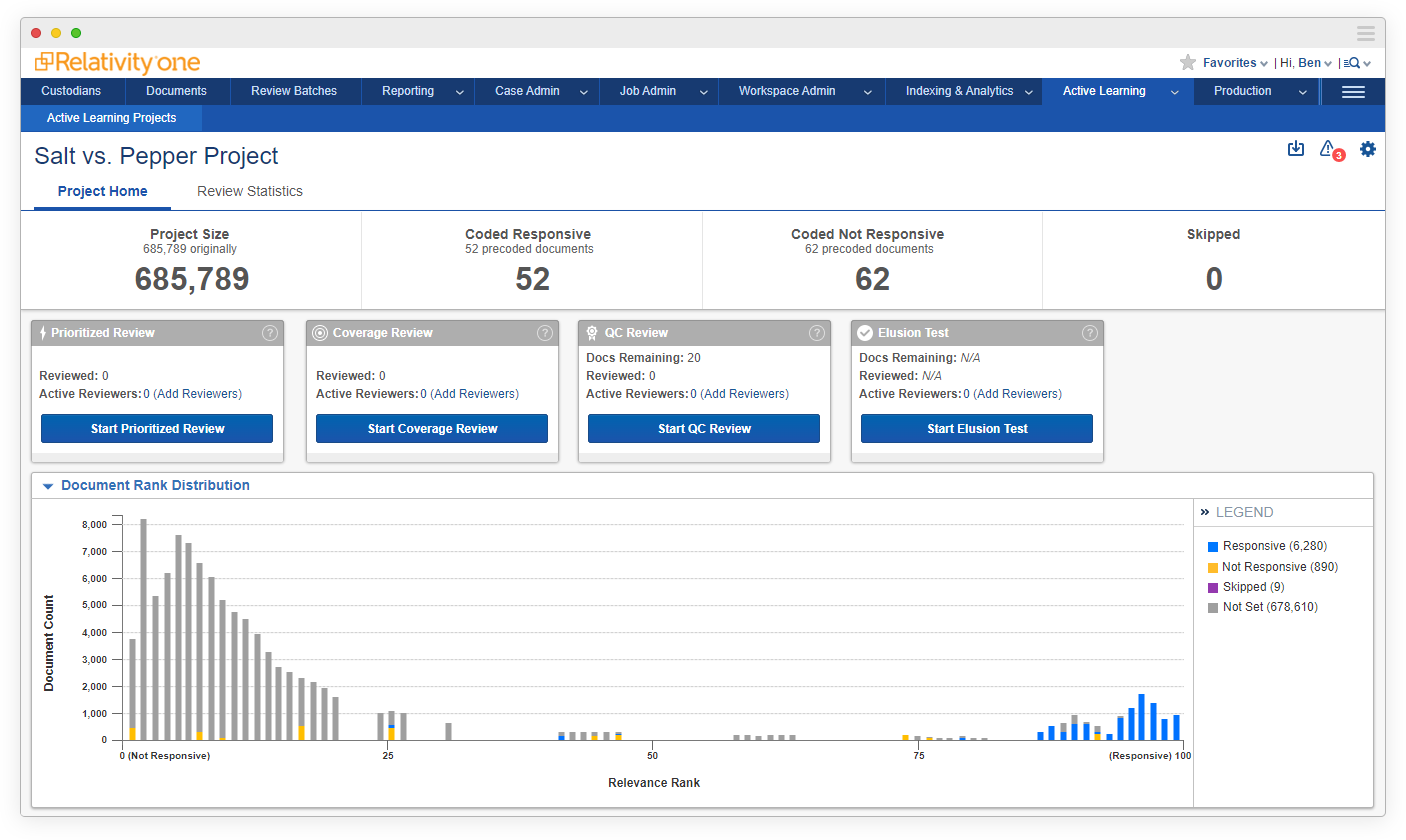
Task: Open the Documents navigation tab
Action: (x=176, y=91)
